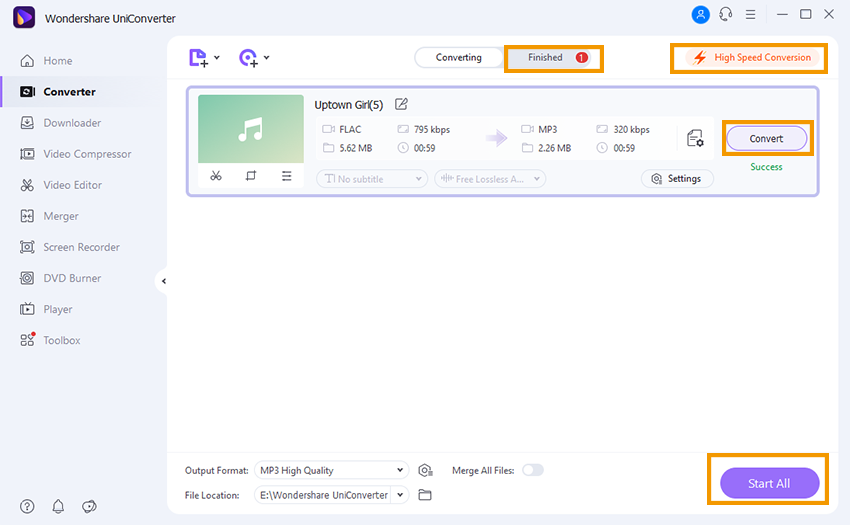
Task: Click the Convert button for Uptown Girl
Action: 766,138
